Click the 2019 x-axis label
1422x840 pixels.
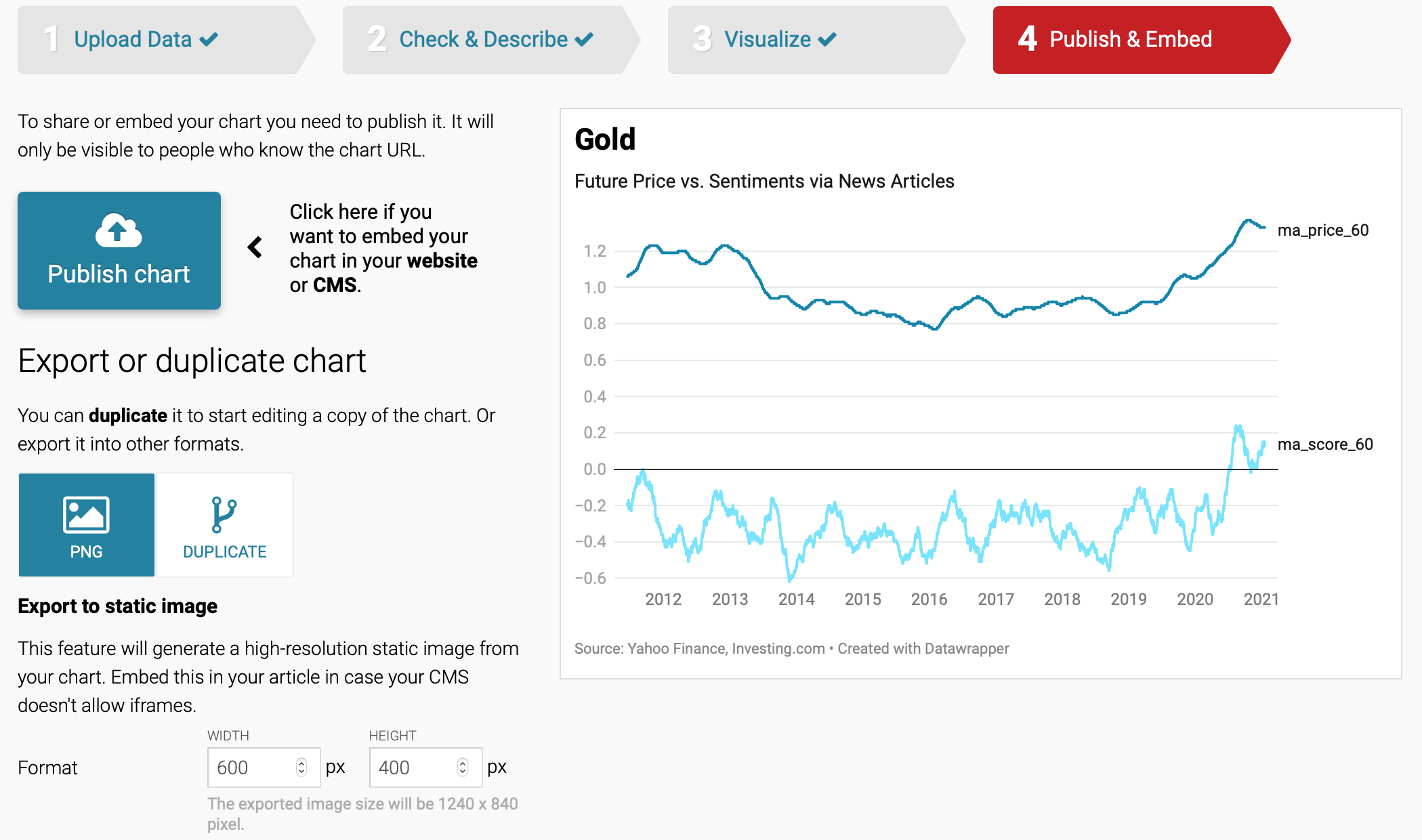1129,600
